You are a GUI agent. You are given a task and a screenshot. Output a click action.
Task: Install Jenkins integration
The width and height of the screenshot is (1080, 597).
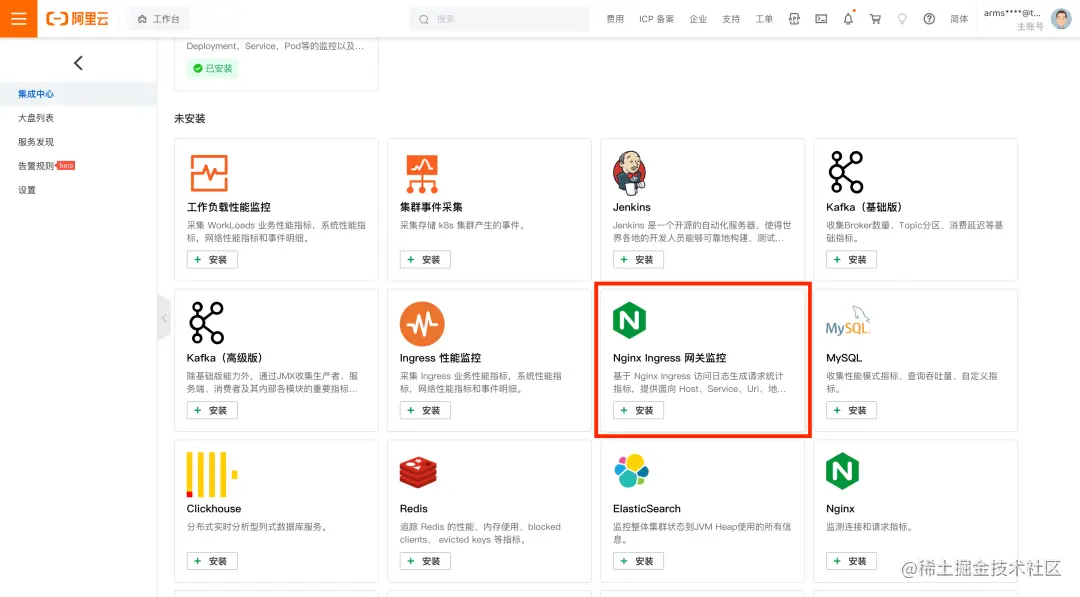click(x=638, y=260)
